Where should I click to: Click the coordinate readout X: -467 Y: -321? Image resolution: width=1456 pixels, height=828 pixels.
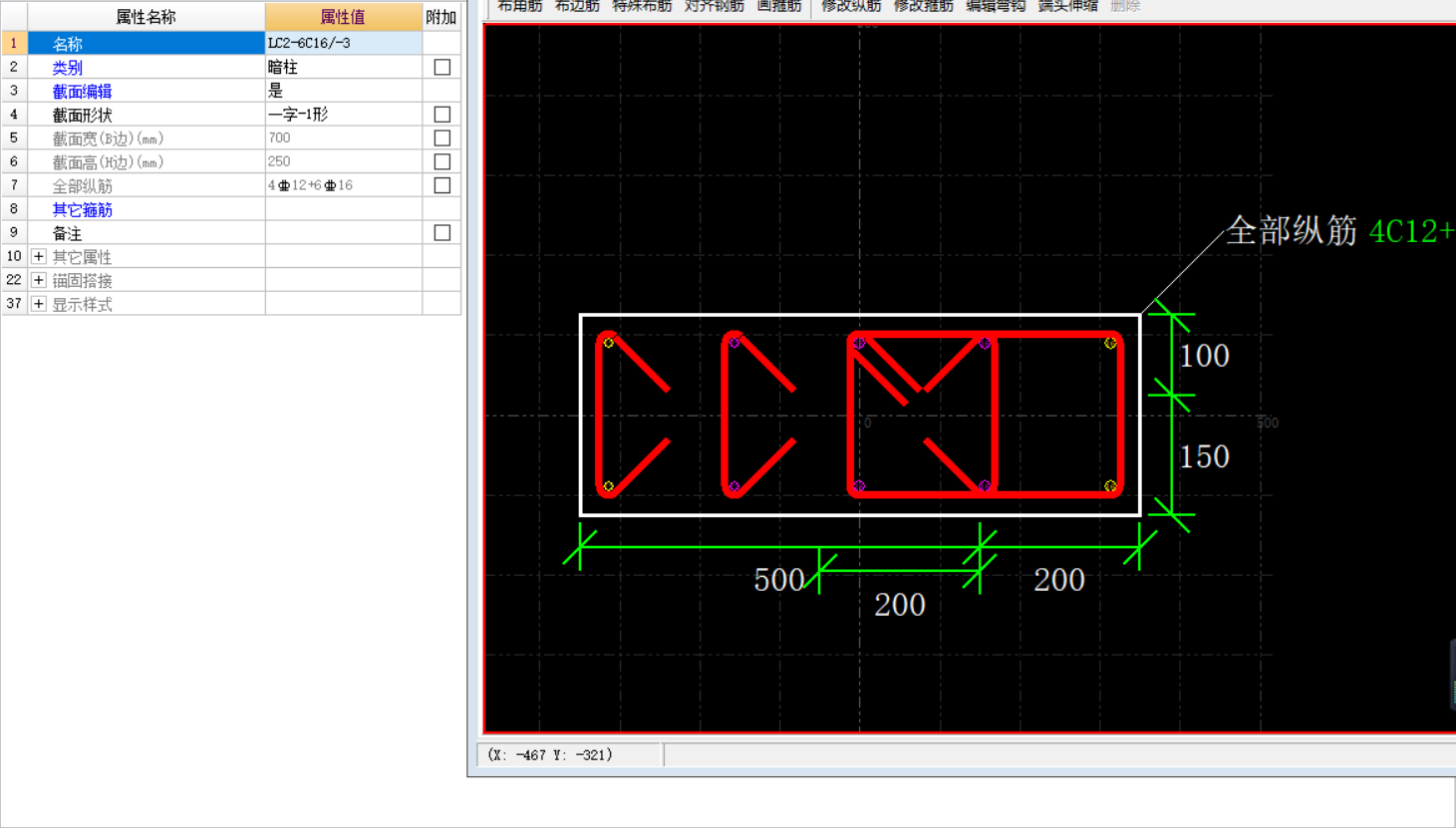coord(550,755)
